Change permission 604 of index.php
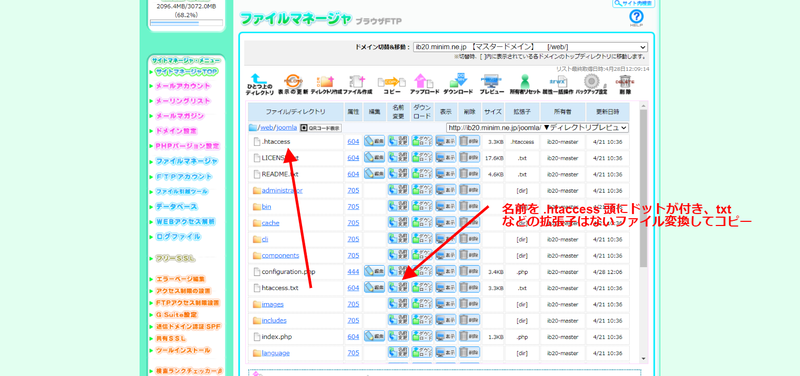Screen dimensions: 800x376 (x=353, y=337)
